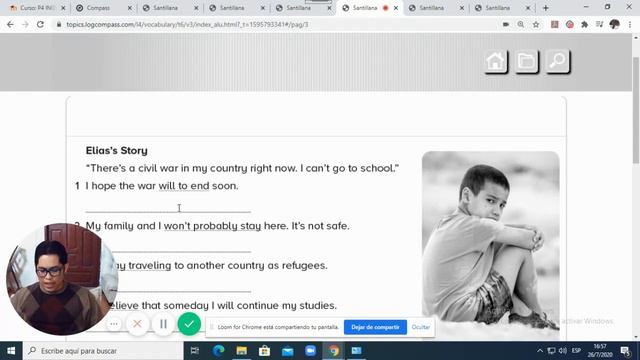Click the Loom webcam bubble
The image size is (640, 360).
pos(62,279)
